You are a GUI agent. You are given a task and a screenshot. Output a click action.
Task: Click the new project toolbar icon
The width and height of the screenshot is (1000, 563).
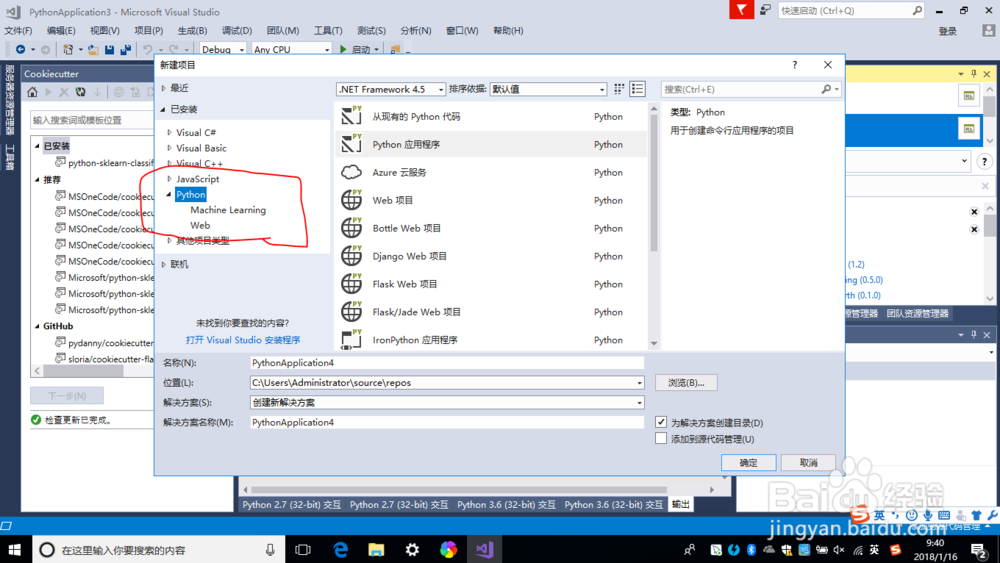[x=68, y=49]
